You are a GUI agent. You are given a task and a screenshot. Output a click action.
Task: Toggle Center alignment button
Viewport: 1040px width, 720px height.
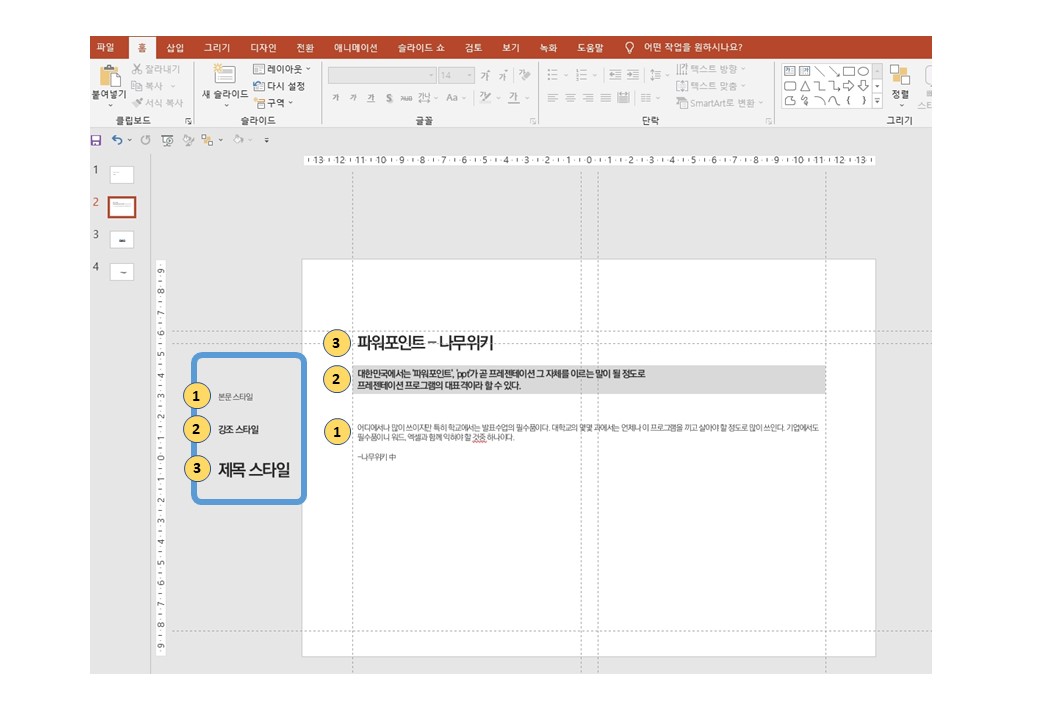click(x=570, y=98)
